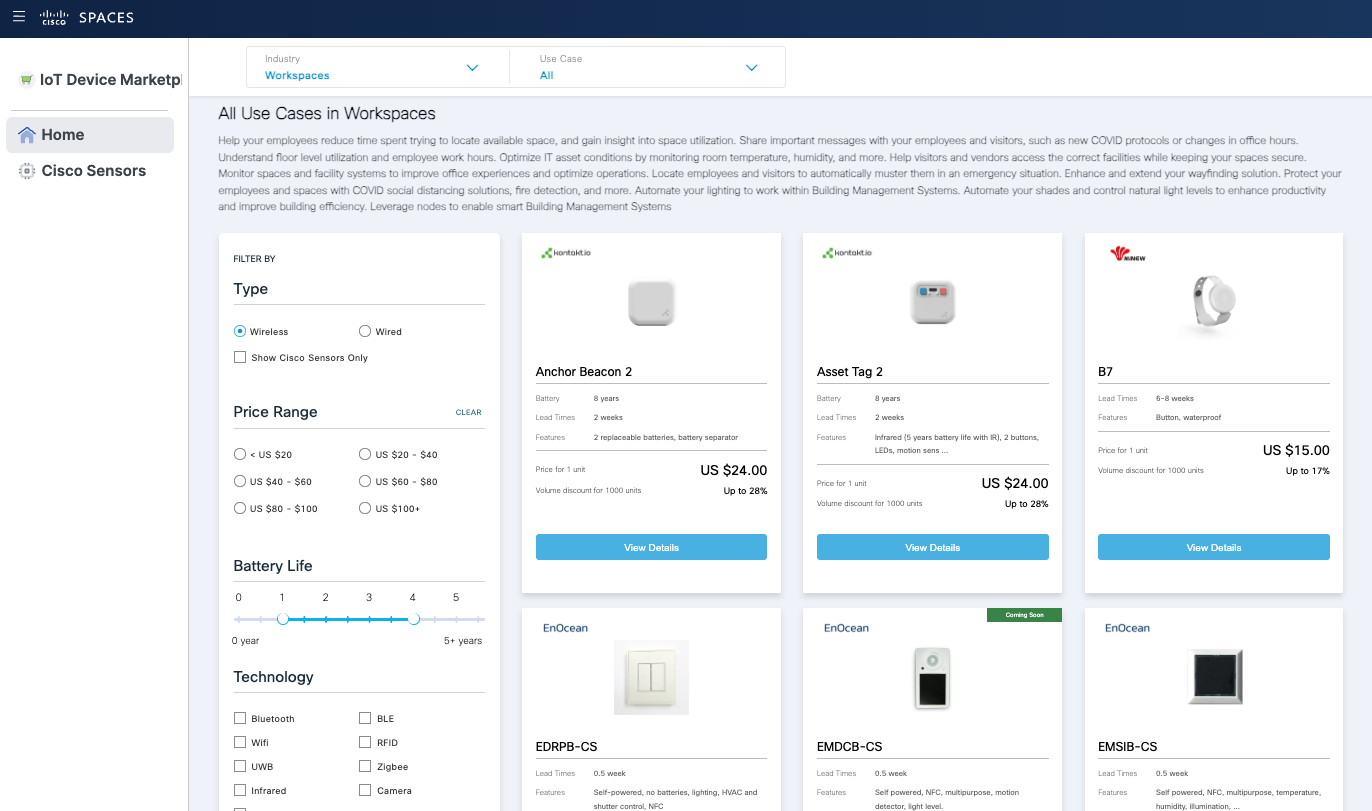Select the US $40 - $60 price range
Viewport: 1372px width, 811px height.
240,481
